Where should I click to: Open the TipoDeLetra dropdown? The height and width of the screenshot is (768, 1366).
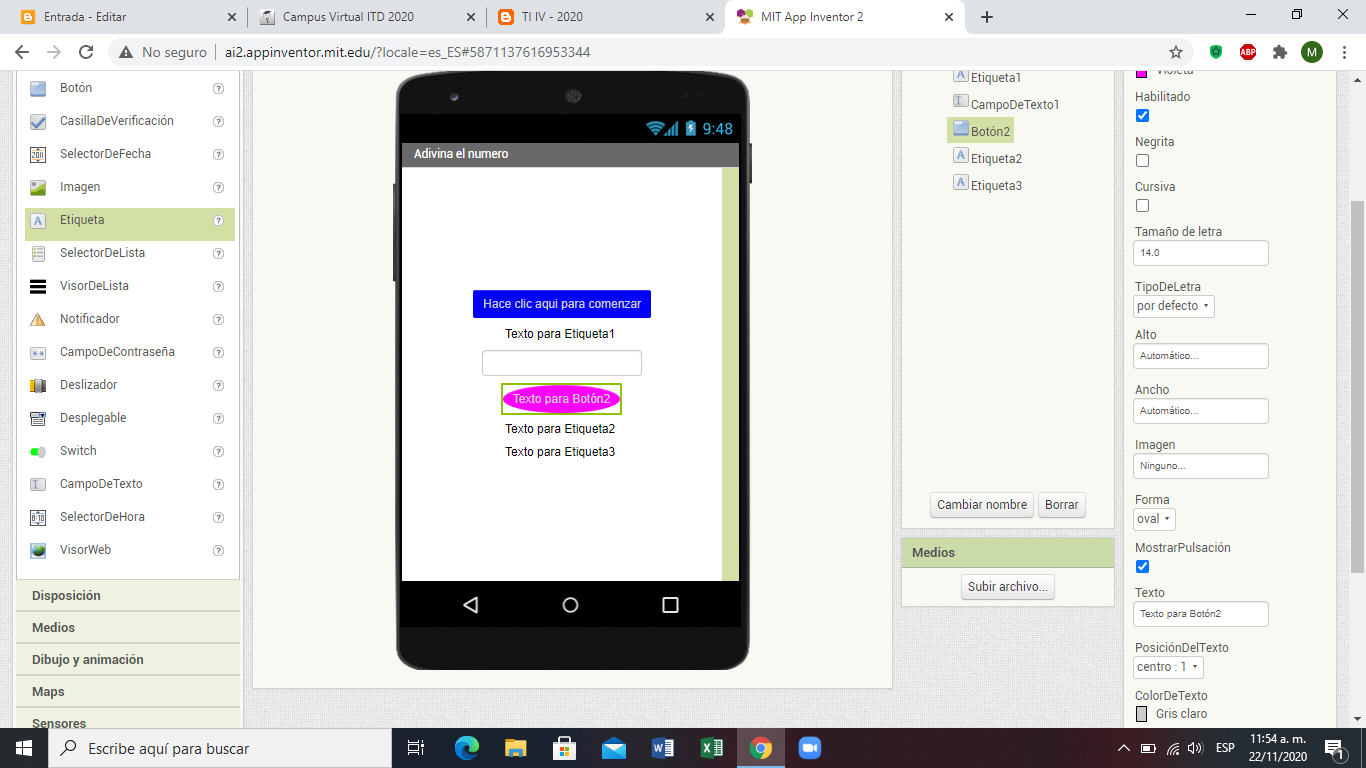(x=1174, y=306)
